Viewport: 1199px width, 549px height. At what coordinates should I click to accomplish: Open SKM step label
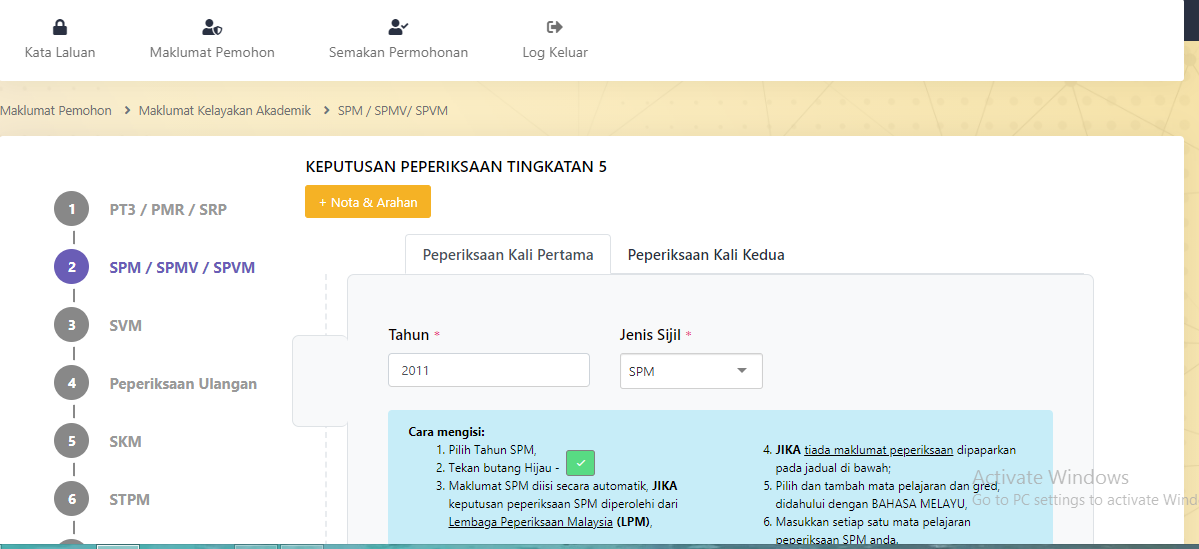pos(125,441)
